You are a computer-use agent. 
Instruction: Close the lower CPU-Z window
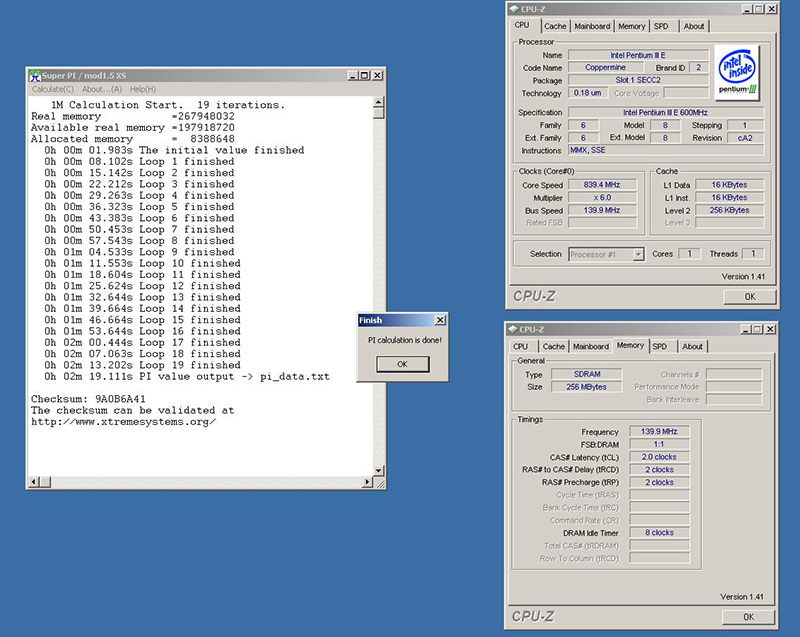[x=770, y=329]
